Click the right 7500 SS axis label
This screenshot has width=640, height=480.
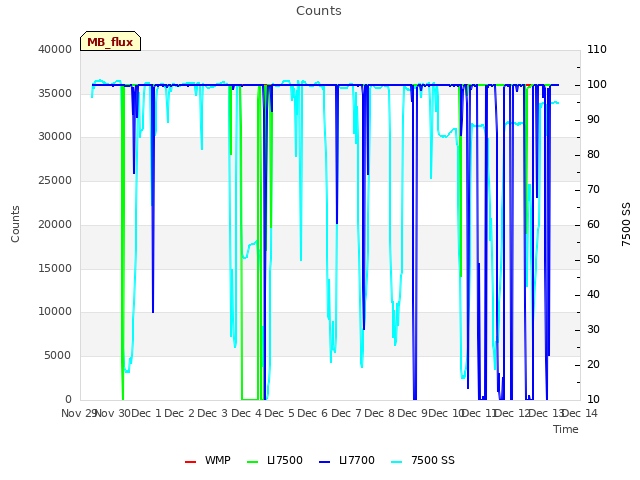626,224
